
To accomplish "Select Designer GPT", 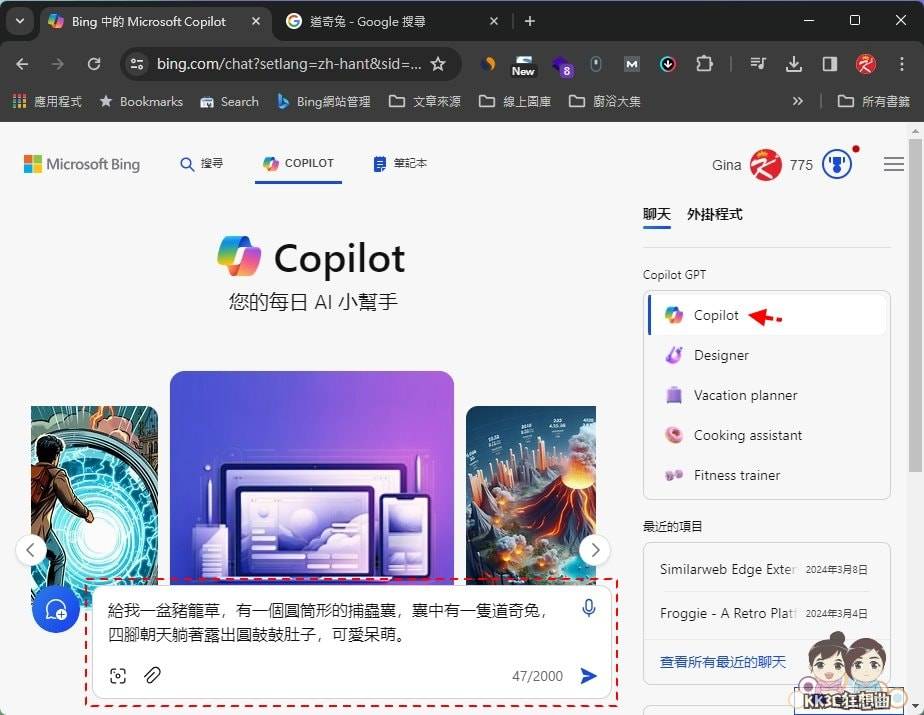I will click(x=767, y=355).
